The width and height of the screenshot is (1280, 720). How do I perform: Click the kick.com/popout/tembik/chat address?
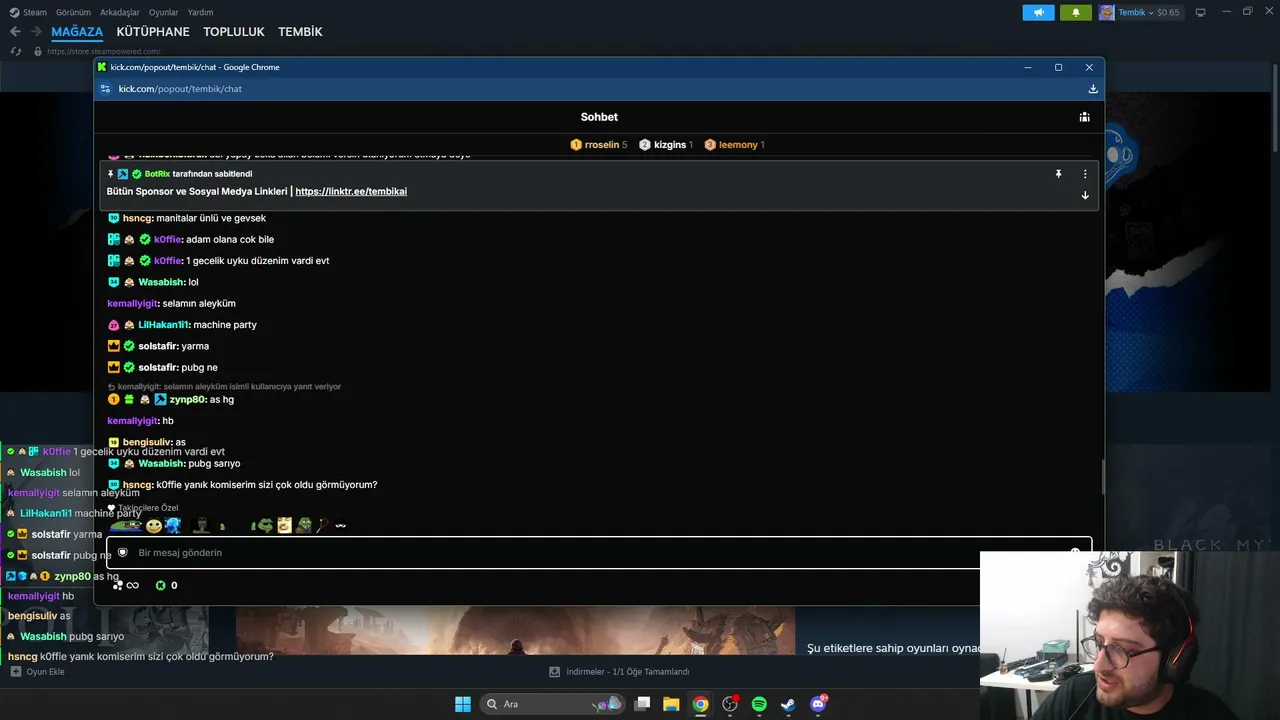[x=180, y=89]
